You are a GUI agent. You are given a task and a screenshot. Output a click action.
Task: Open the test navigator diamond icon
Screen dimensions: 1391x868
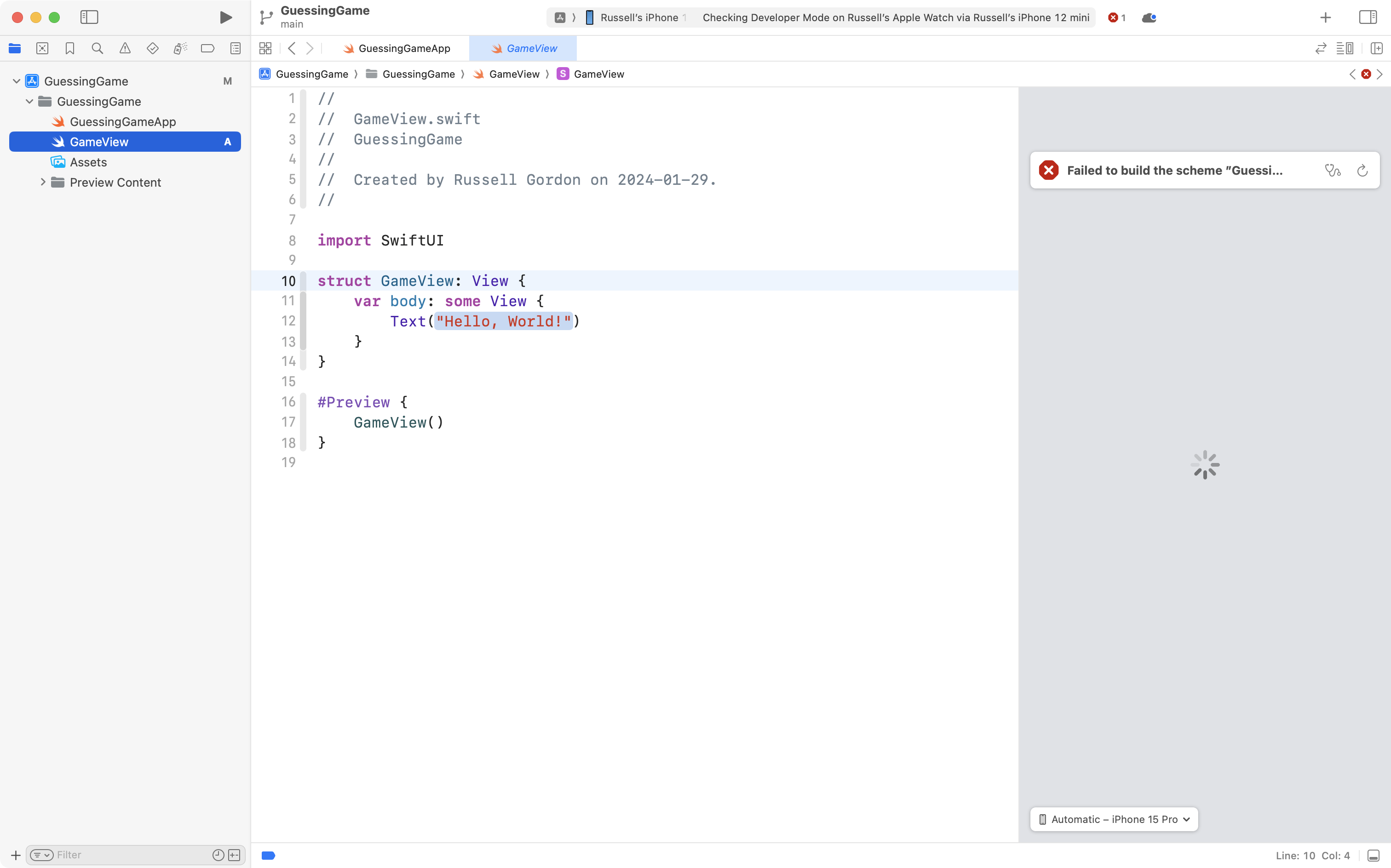pos(152,48)
